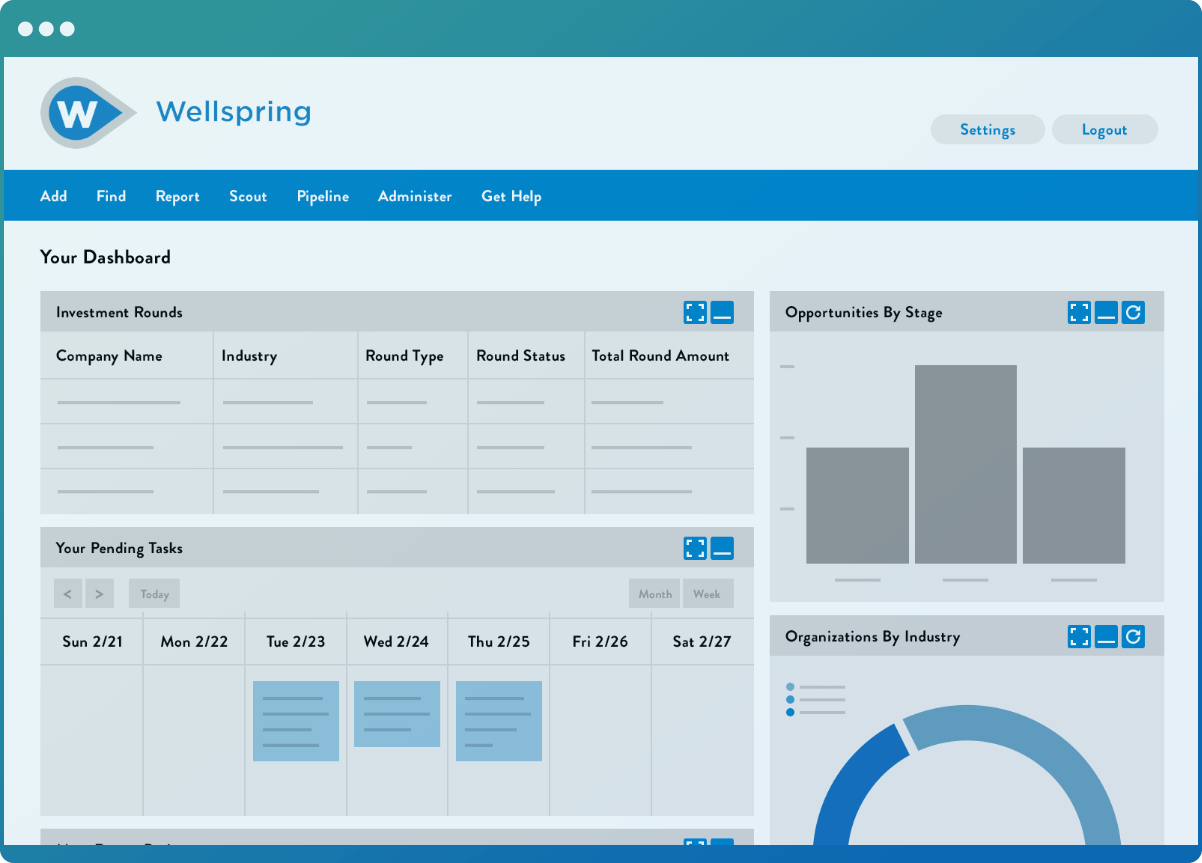
Task: Minimize the Investment Rounds panel
Action: point(722,312)
